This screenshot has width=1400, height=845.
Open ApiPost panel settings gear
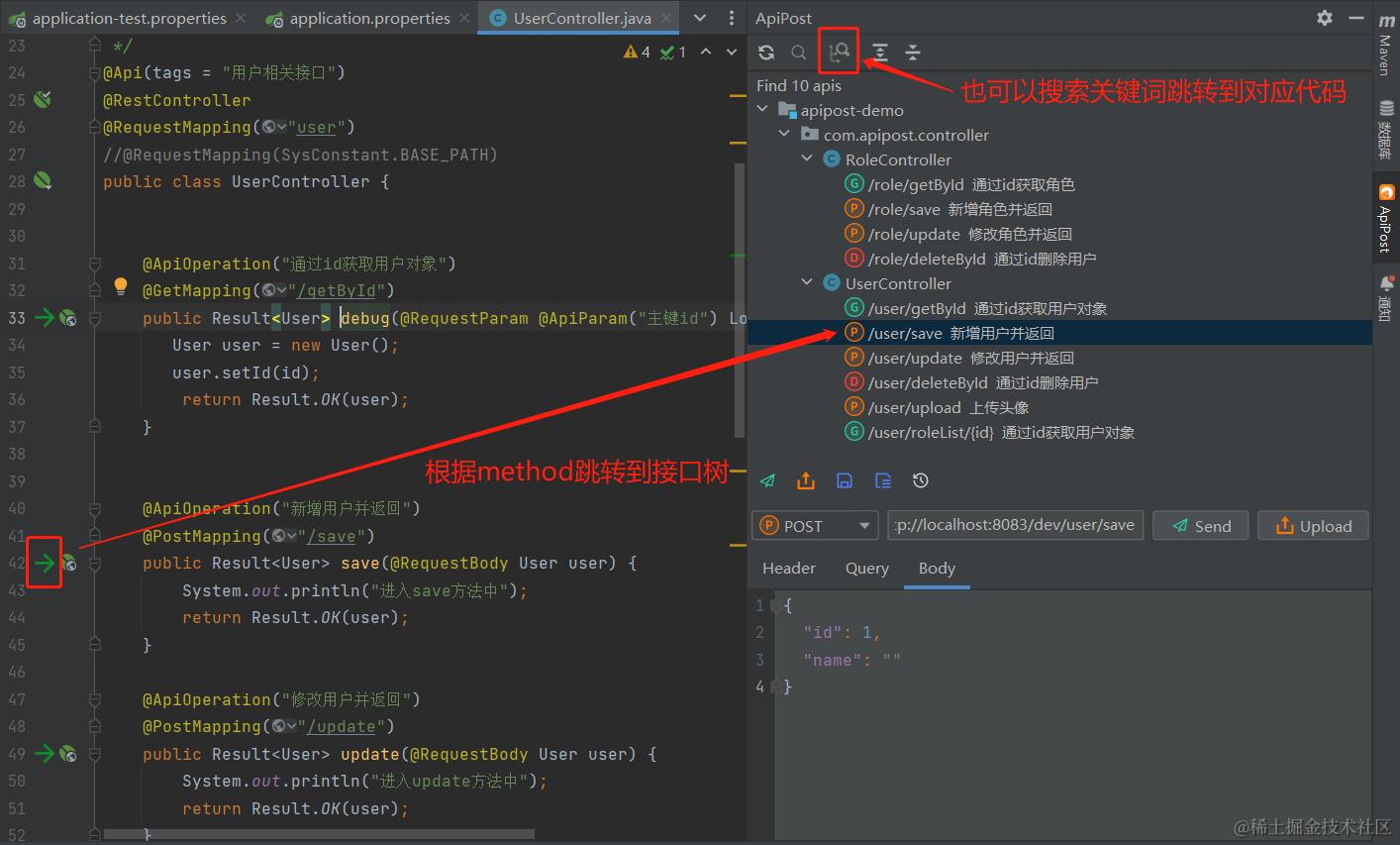1325,18
